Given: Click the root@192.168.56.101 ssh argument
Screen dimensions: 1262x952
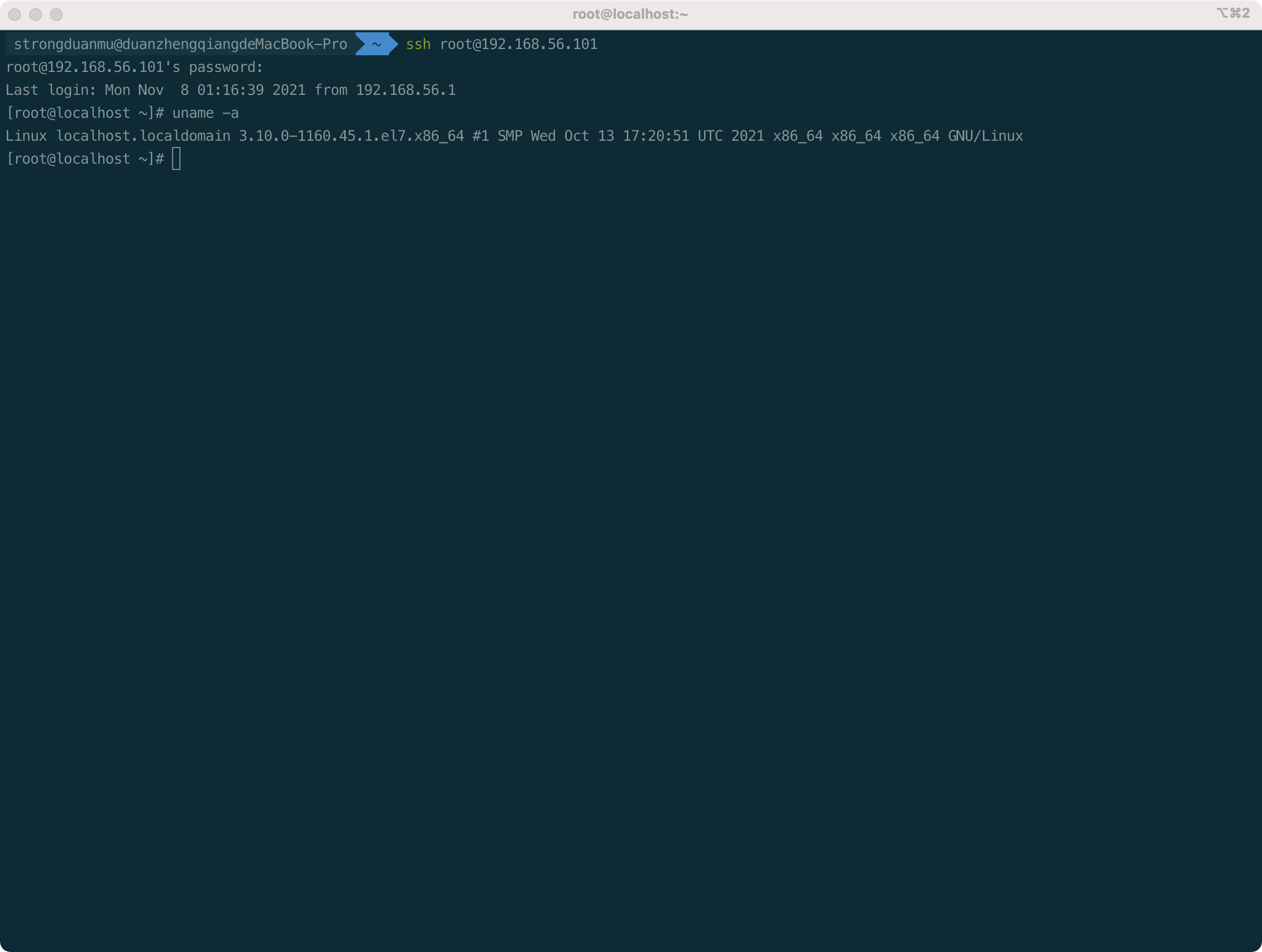Looking at the screenshot, I should tap(518, 44).
